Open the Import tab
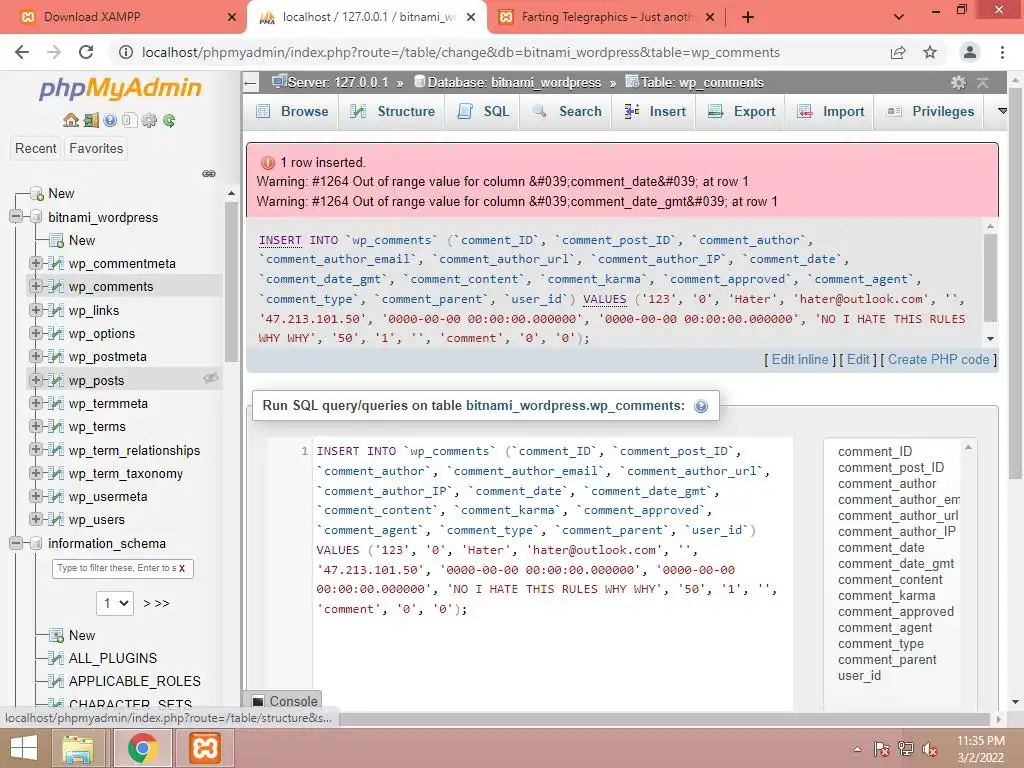The image size is (1024, 768). click(831, 112)
